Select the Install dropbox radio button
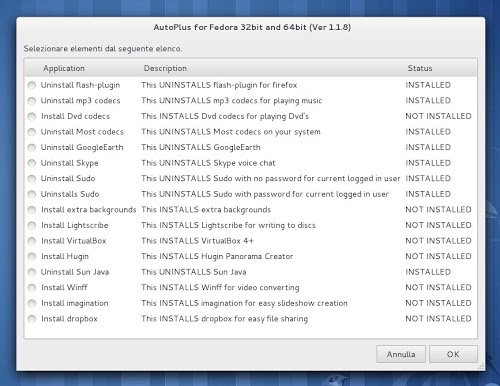The height and width of the screenshot is (386, 500). click(32, 319)
